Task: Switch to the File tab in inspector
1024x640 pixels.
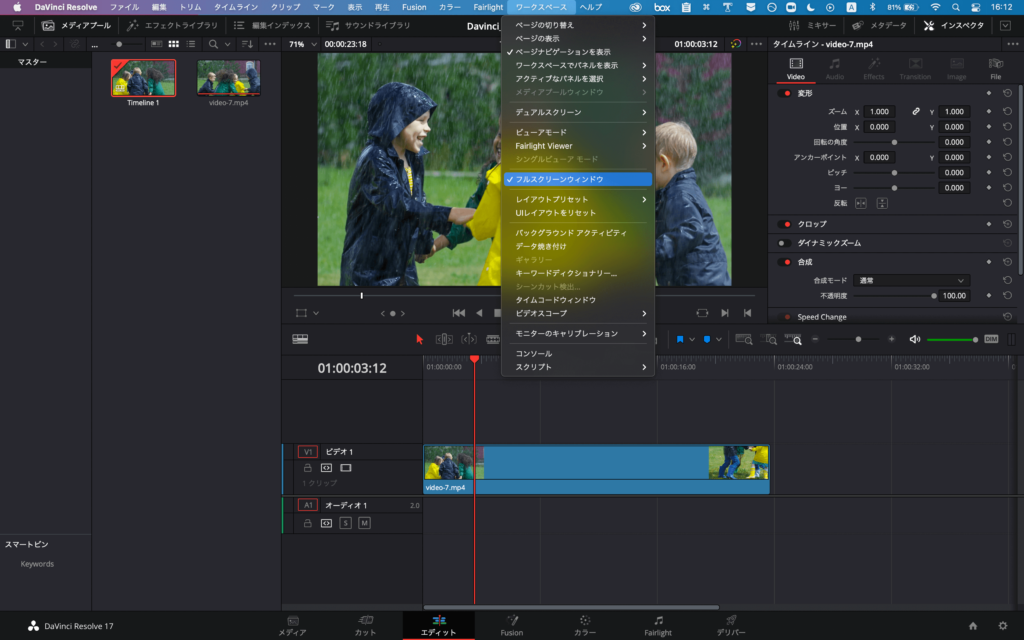Action: (x=995, y=68)
